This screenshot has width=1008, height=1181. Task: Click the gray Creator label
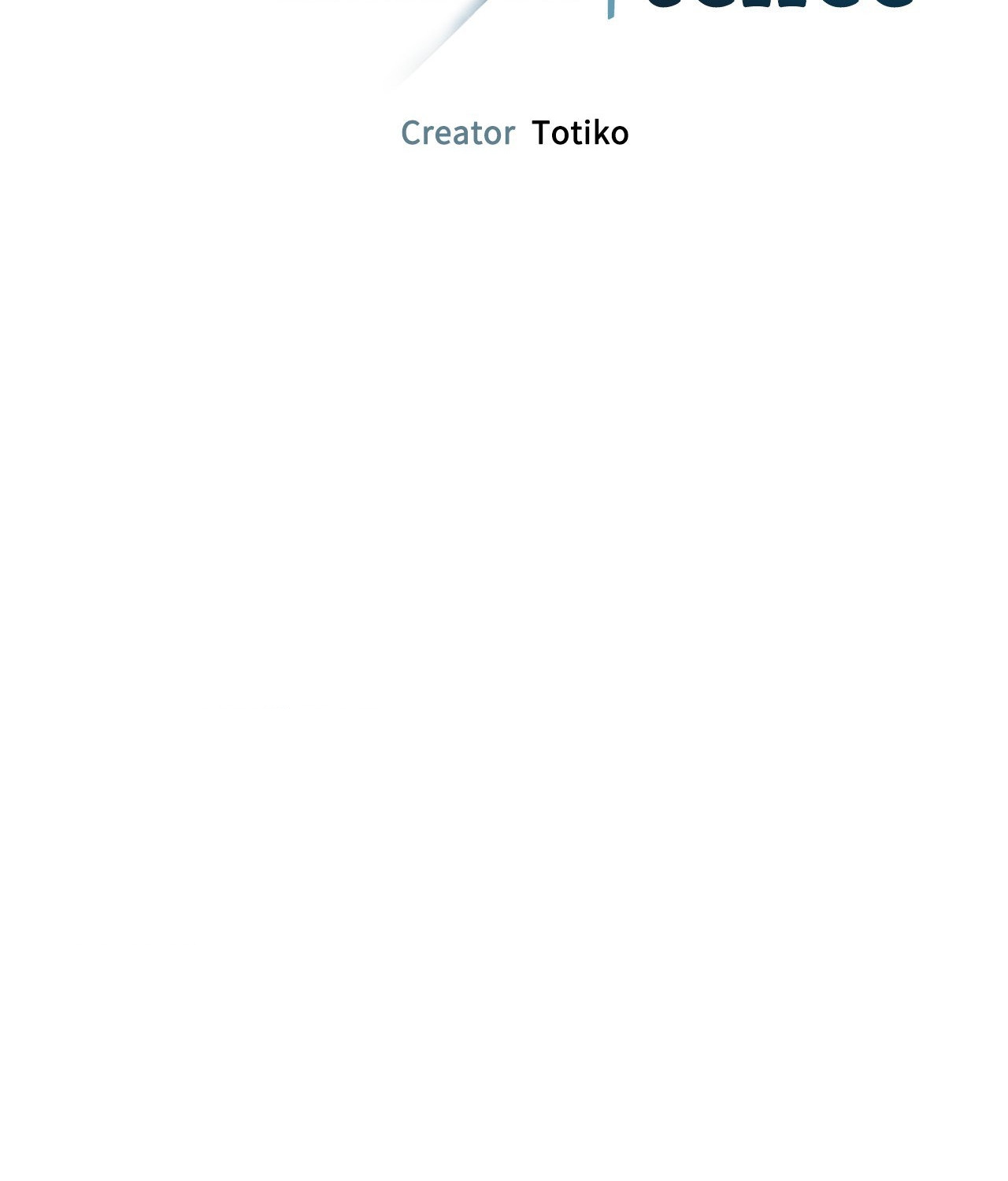pyautogui.click(x=458, y=133)
